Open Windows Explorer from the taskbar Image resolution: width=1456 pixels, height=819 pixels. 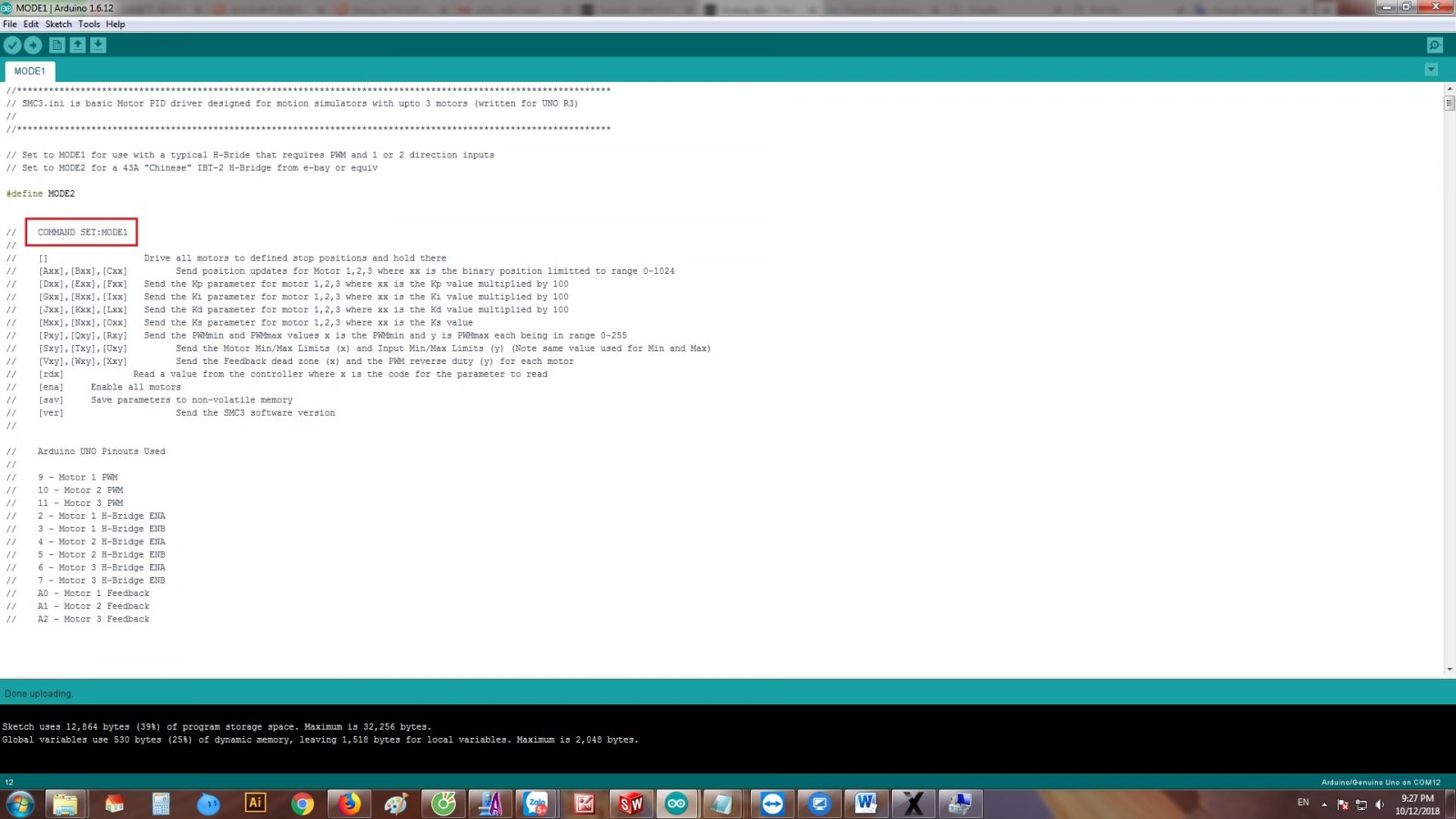coord(66,804)
